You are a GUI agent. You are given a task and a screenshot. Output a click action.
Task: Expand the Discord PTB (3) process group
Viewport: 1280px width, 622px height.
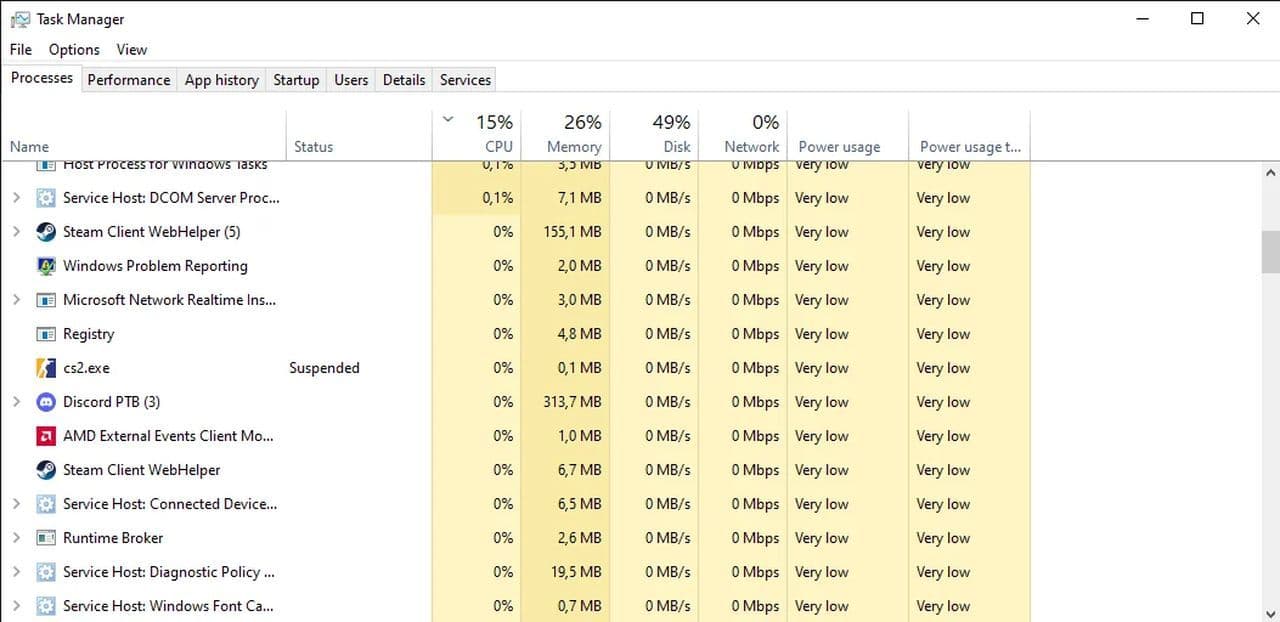tap(16, 402)
